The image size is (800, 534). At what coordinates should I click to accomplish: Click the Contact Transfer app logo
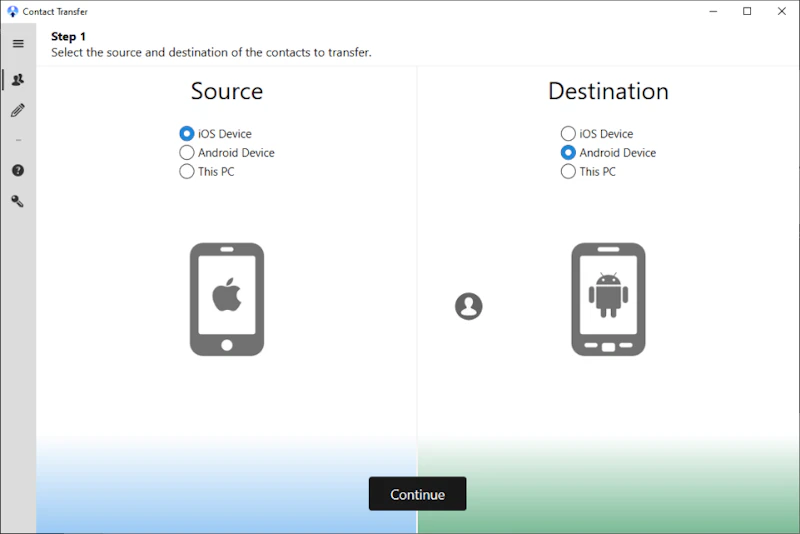(12, 11)
